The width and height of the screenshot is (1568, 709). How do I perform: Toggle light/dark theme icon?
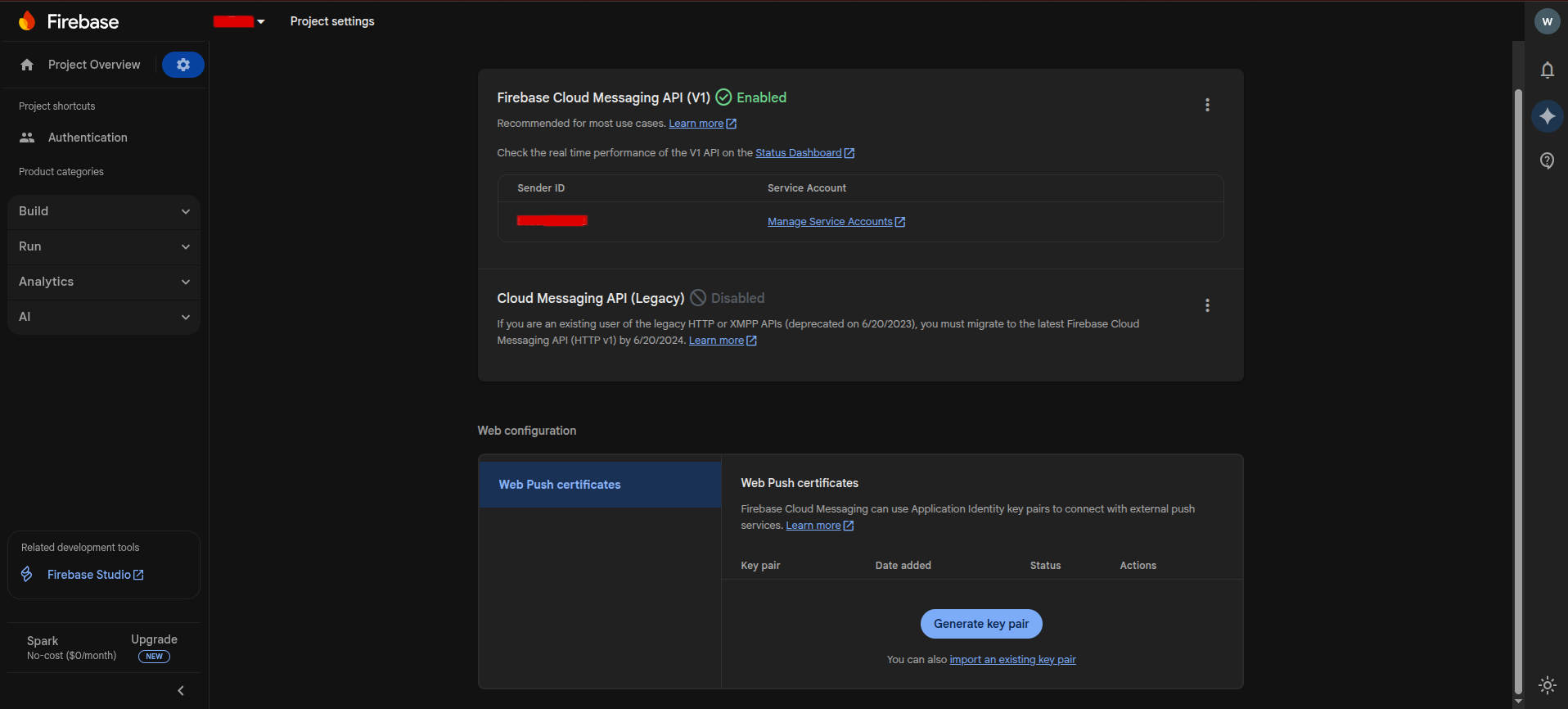coord(1547,685)
